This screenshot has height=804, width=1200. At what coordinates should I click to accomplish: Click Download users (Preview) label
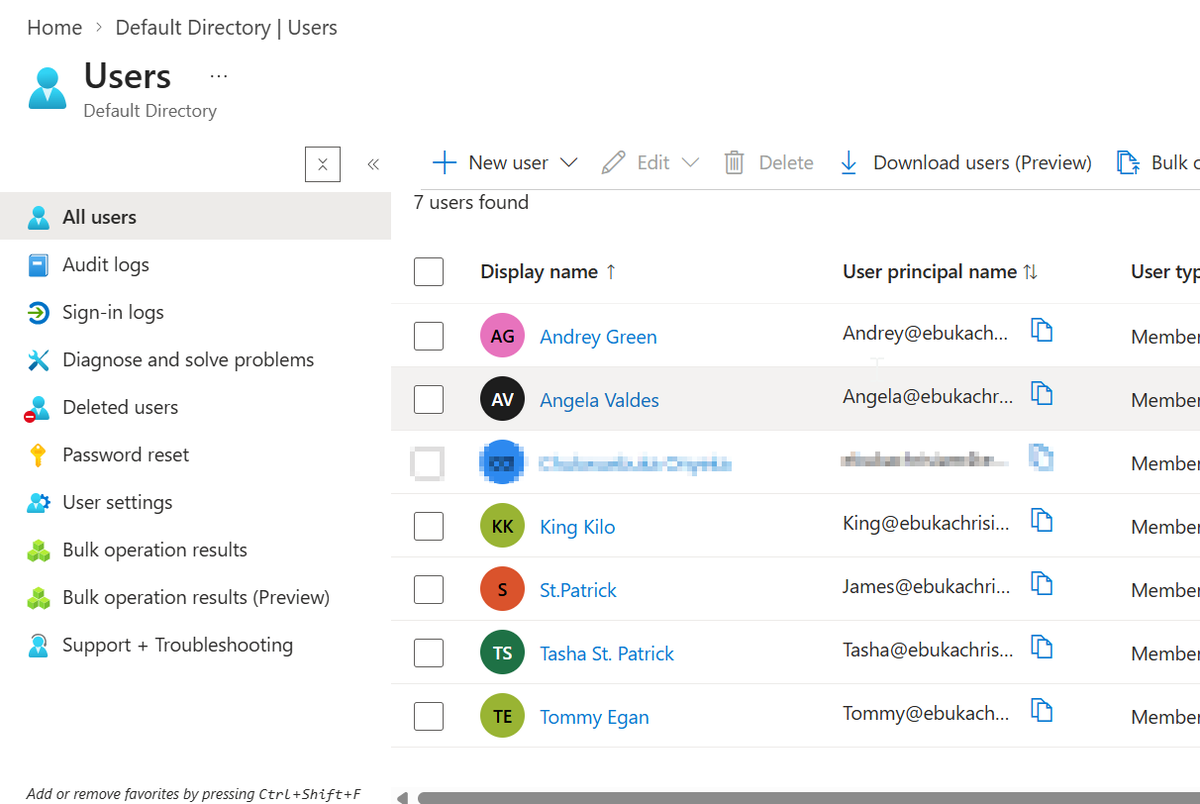click(982, 162)
